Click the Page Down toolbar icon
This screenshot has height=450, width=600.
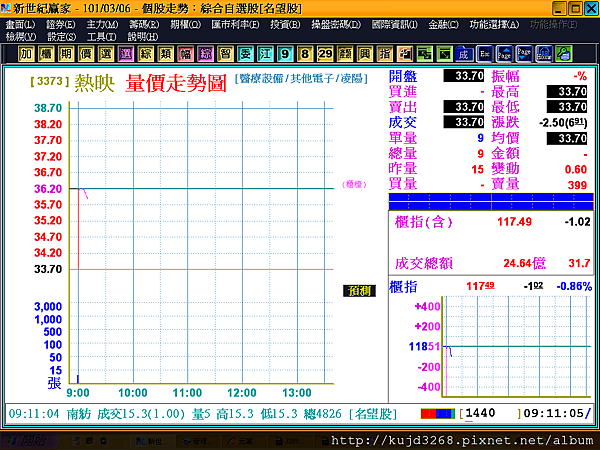click(524, 54)
